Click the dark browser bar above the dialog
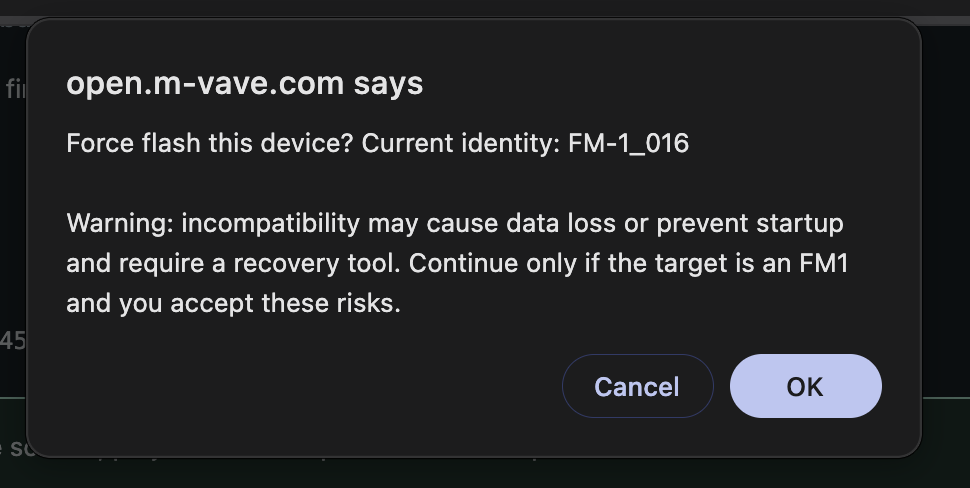This screenshot has width=970, height=488. coord(485,7)
